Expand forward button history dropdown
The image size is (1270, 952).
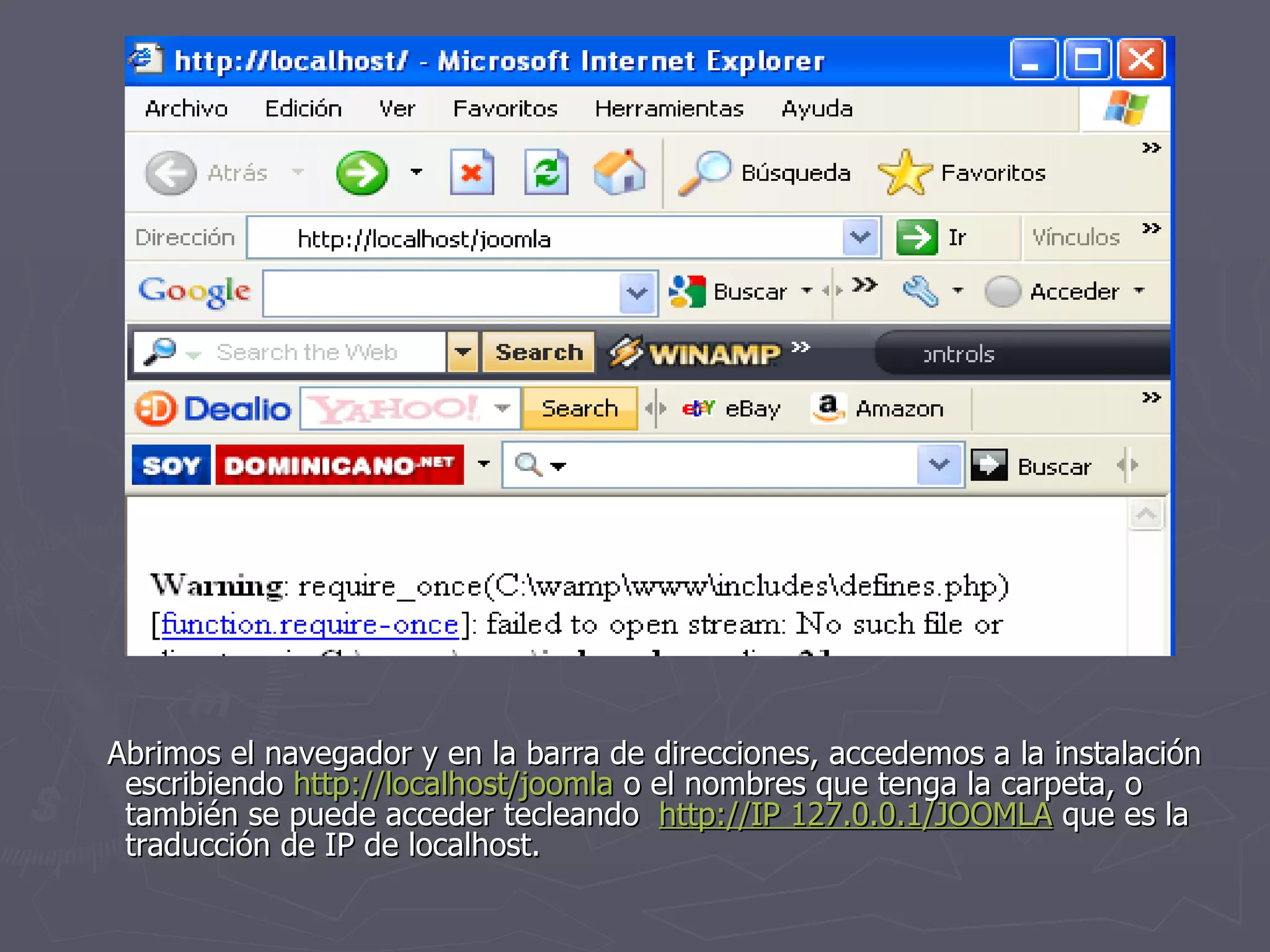point(416,172)
